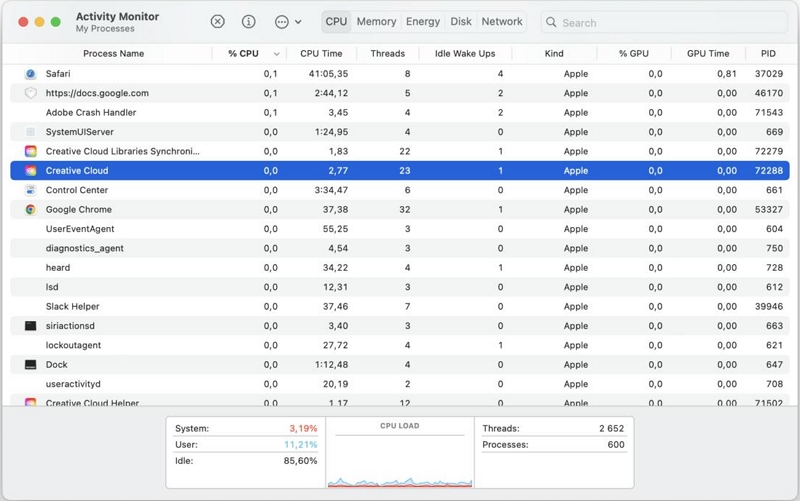Click the siriactionsd terminal icon
Screen dimensions: 800x501
(31, 326)
